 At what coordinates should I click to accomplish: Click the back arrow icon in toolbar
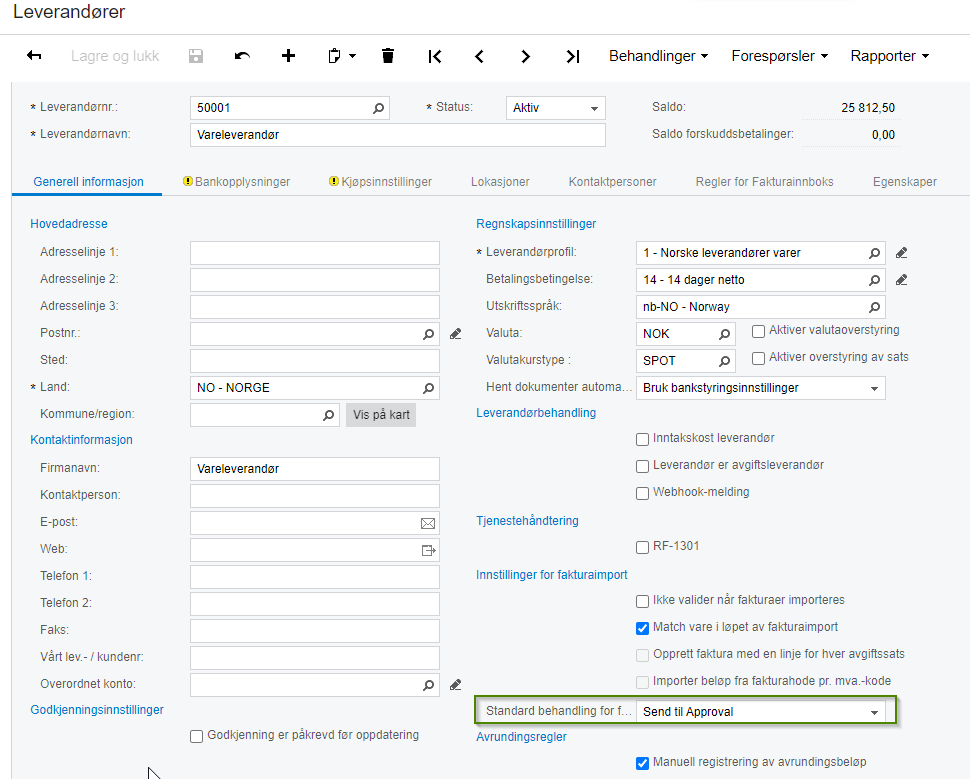[34, 56]
